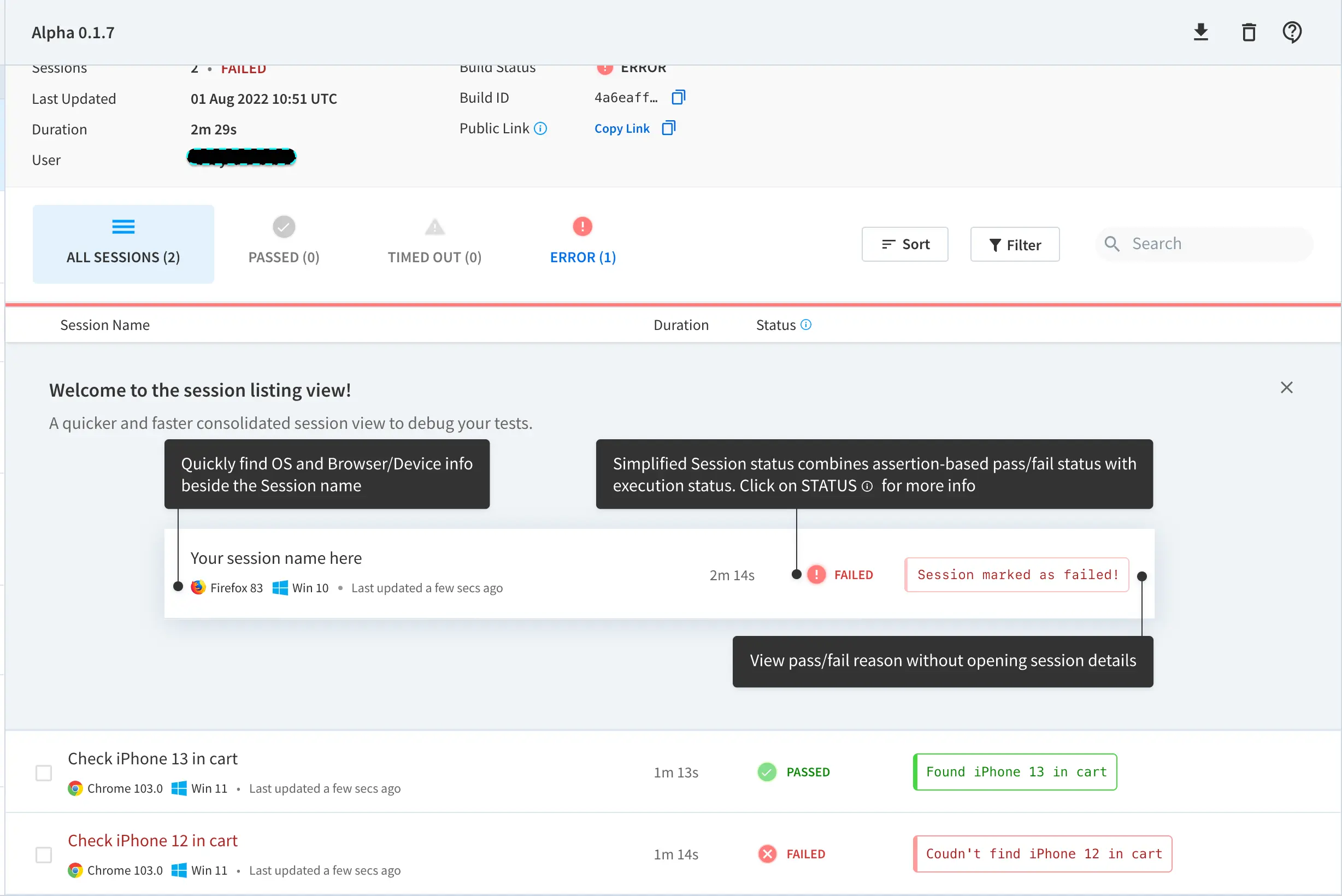
Task: Download the build report
Action: pyautogui.click(x=1201, y=33)
